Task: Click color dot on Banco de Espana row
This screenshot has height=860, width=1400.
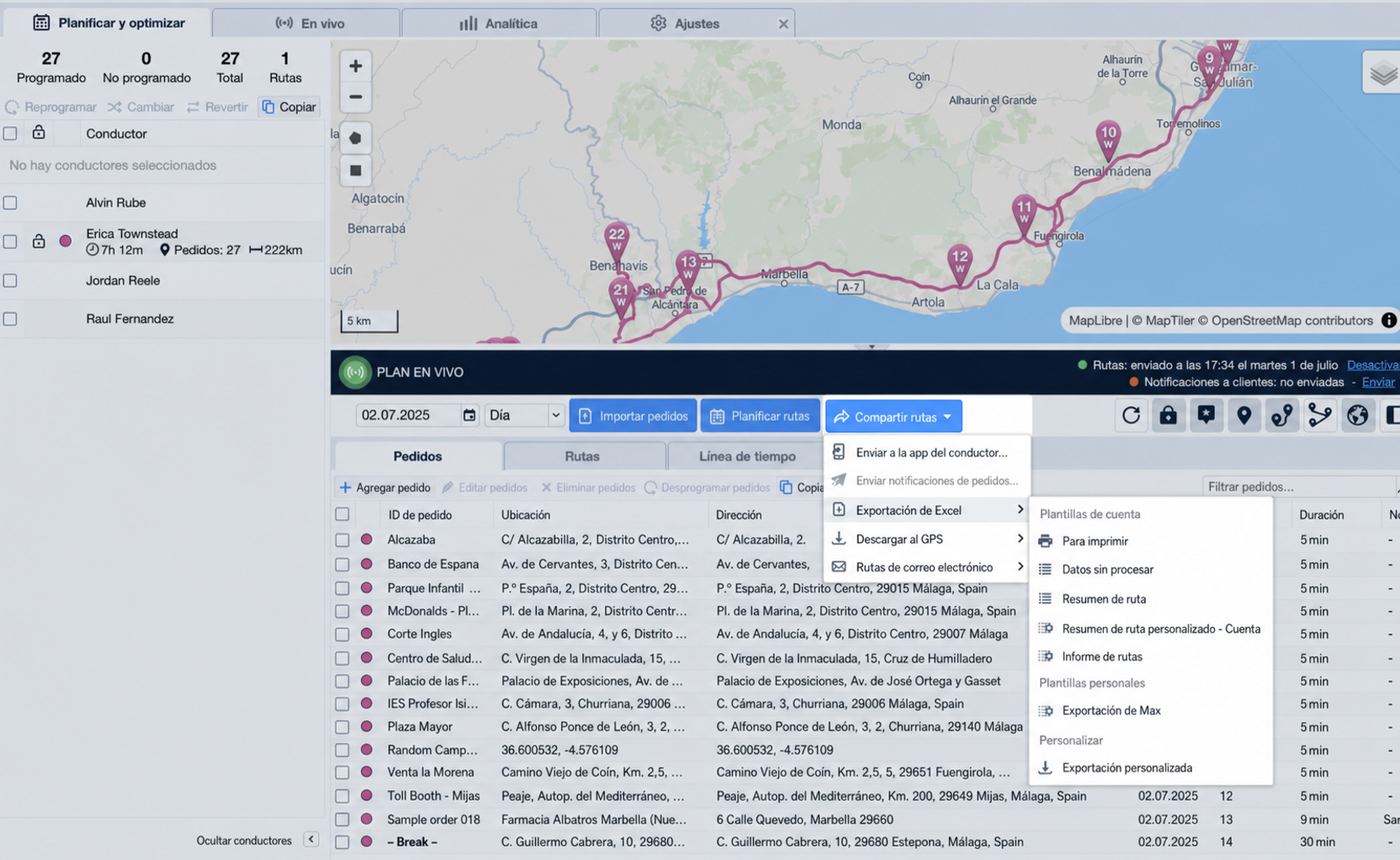Action: (367, 564)
